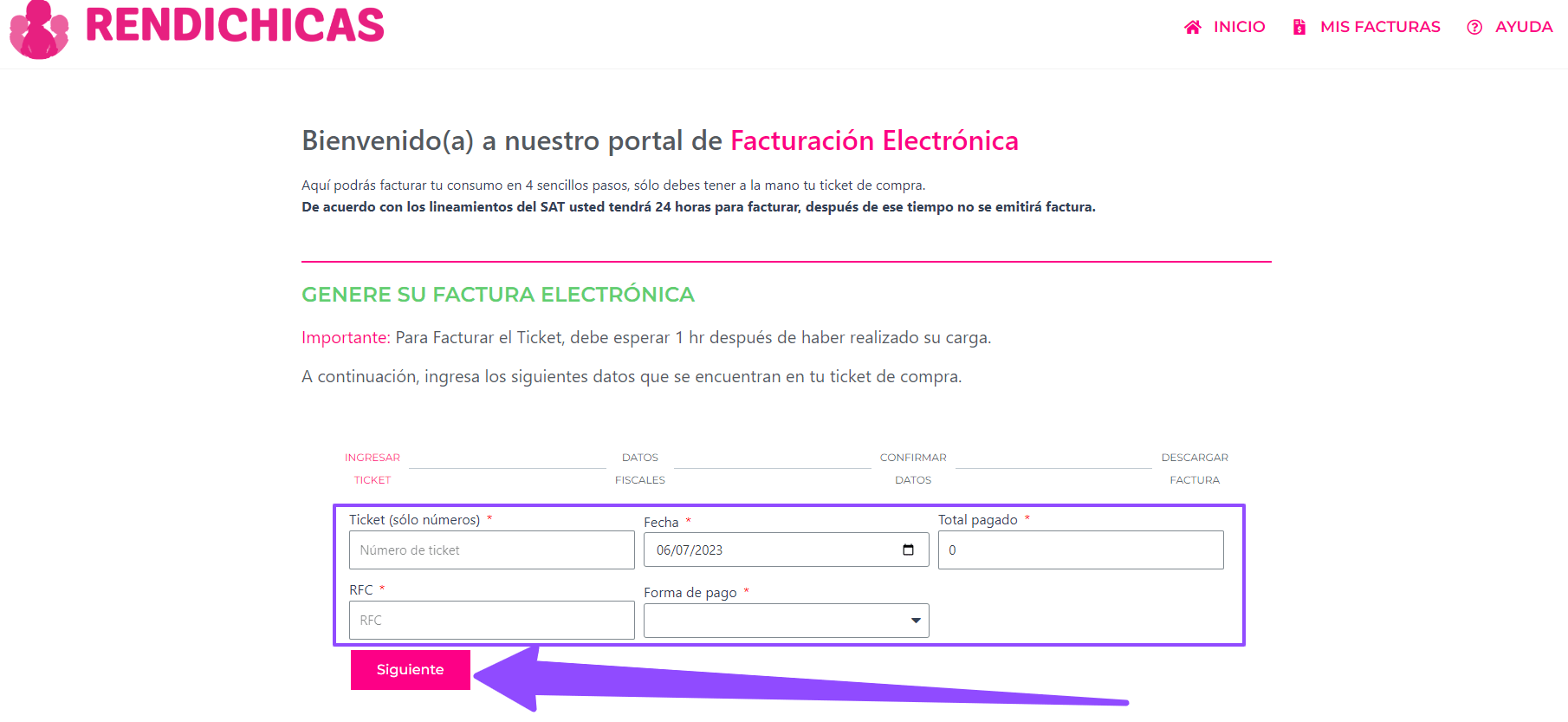
Task: Click the RENDICHICAS brand title
Action: click(235, 25)
